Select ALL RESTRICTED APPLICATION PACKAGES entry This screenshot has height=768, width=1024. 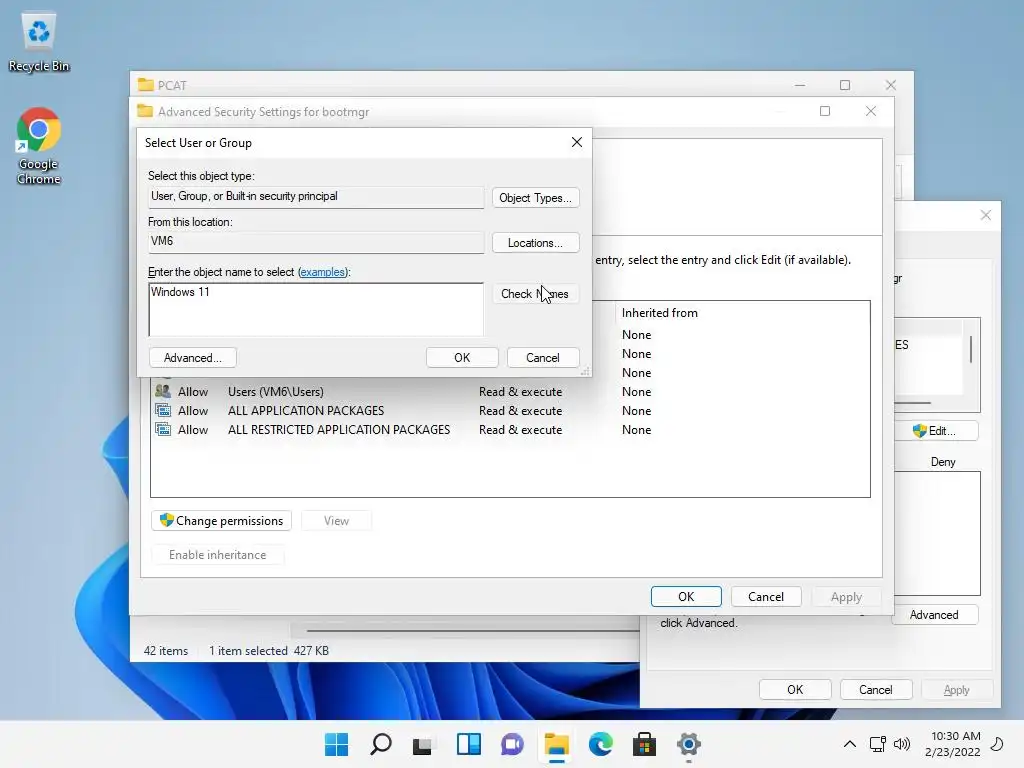pos(510,430)
